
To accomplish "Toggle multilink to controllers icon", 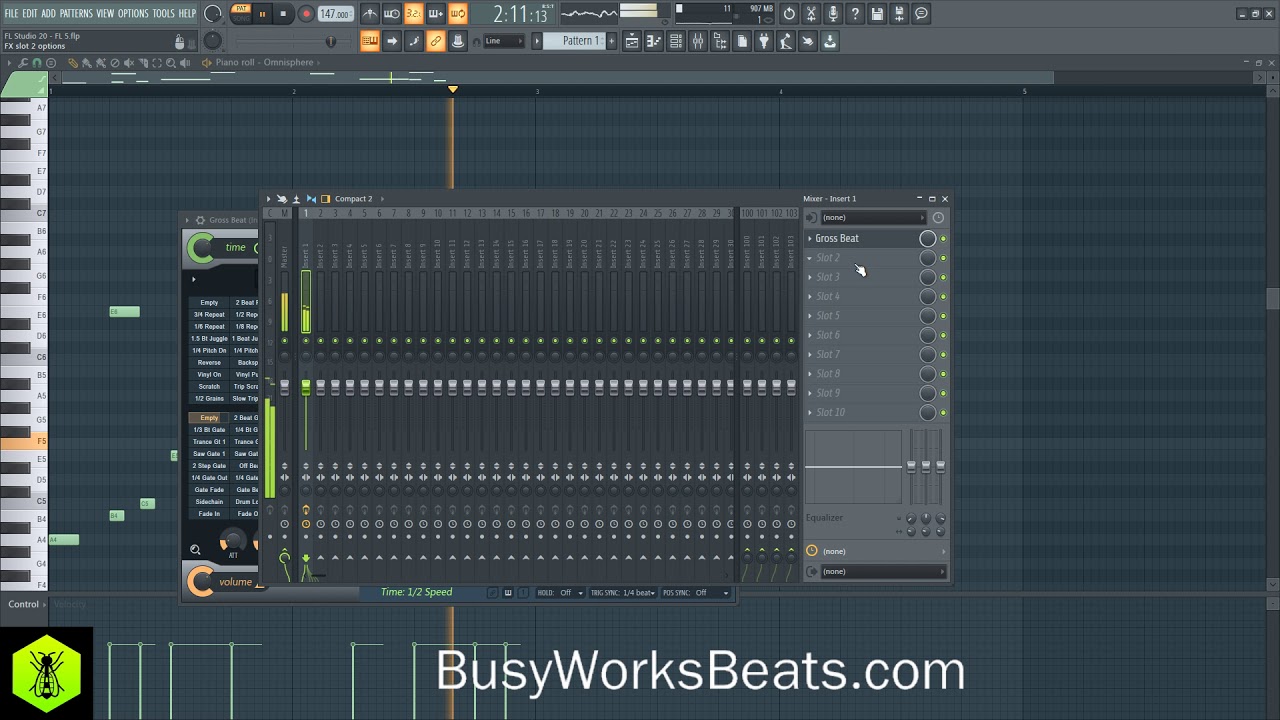I will 458,41.
